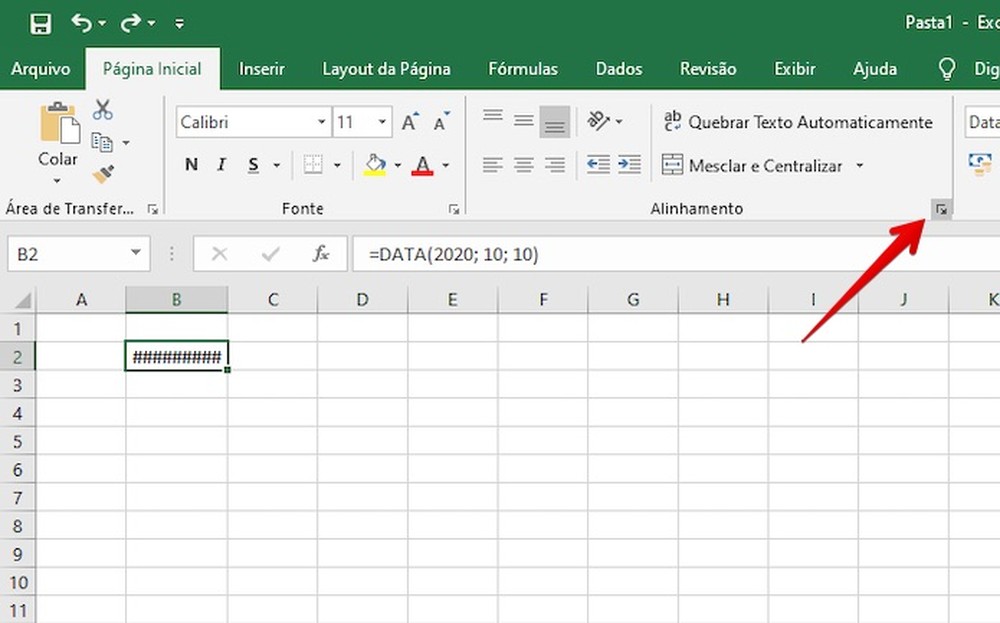Open font color dropdown arrow
The image size is (1000, 623).
coord(445,166)
